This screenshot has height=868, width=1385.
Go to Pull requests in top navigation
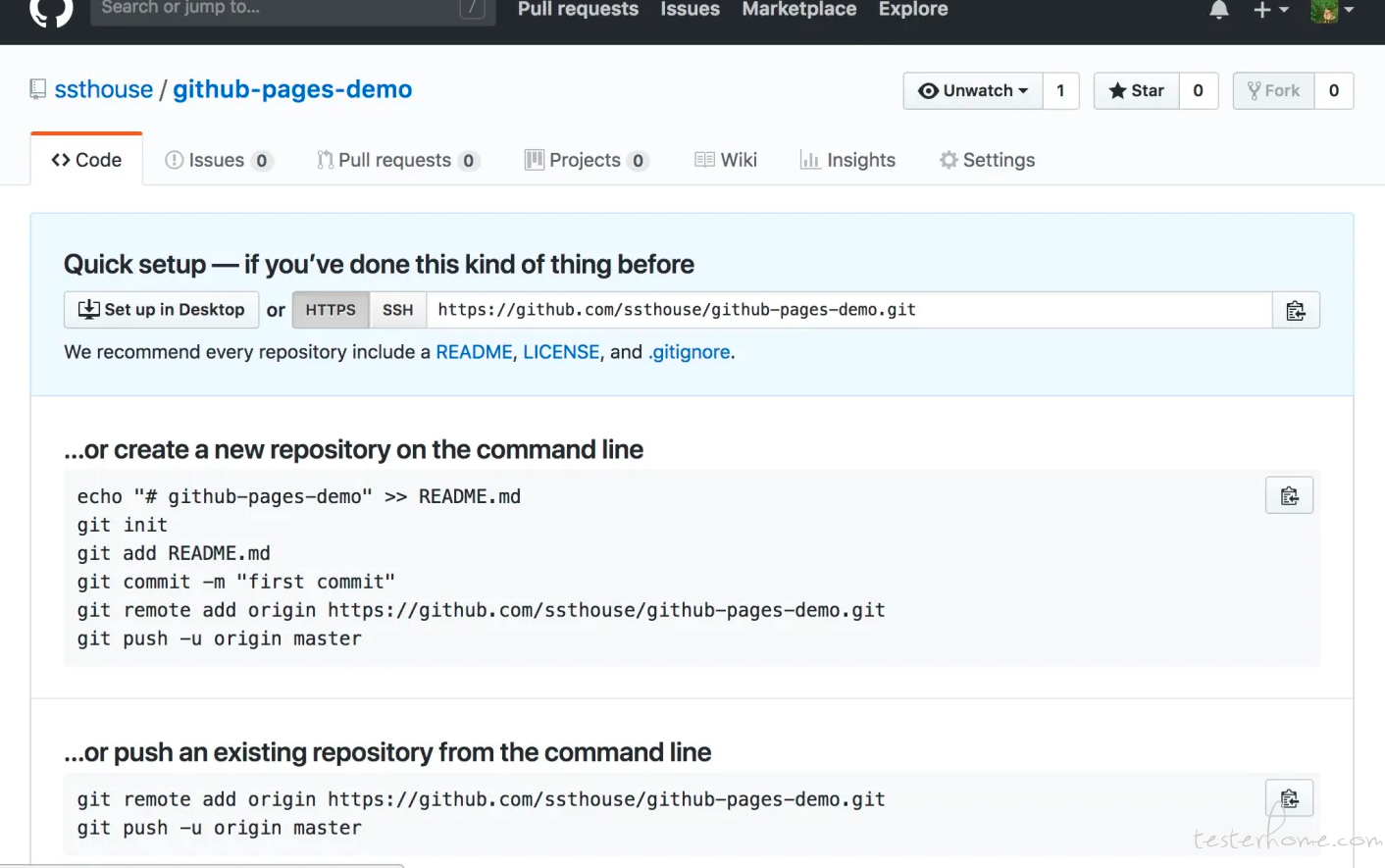click(x=578, y=10)
